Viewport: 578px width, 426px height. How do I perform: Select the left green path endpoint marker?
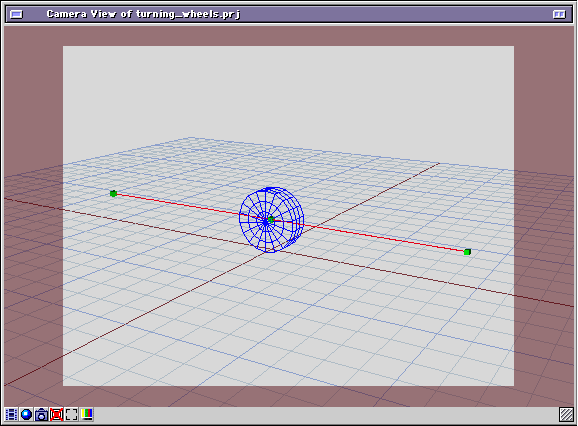click(114, 193)
